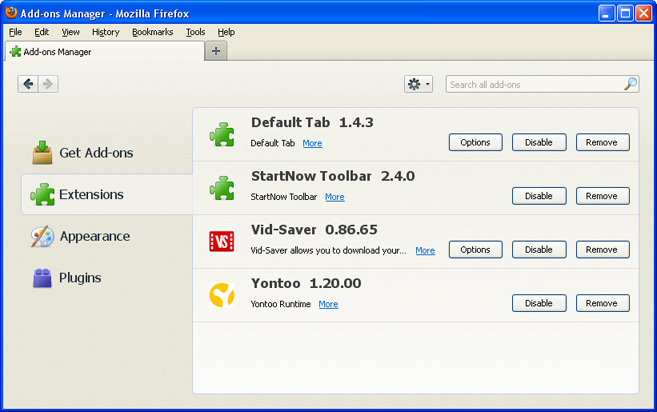
Task: Open Options for Vid-Saver
Action: pos(476,250)
